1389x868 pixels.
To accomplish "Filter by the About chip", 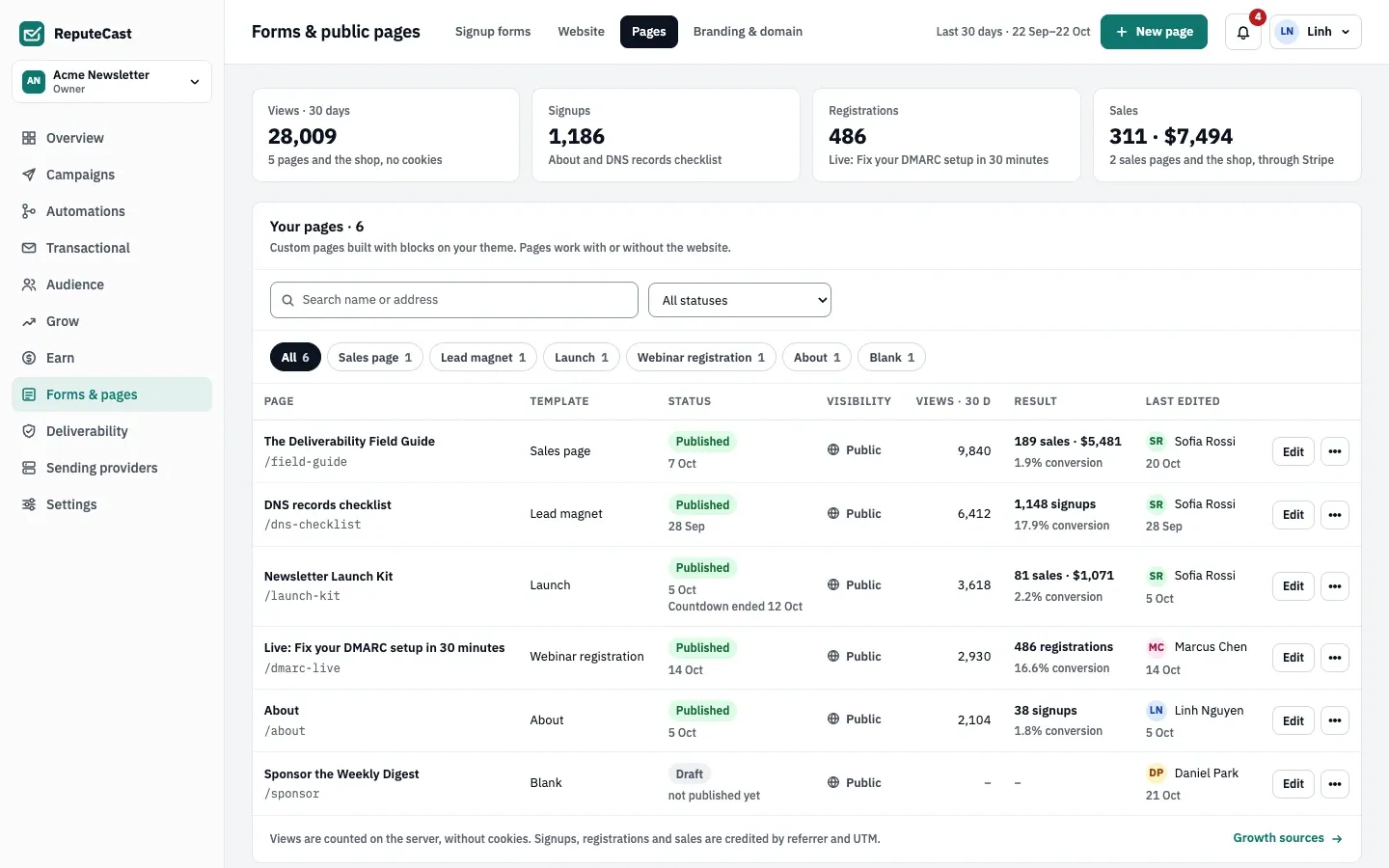I will point(817,357).
